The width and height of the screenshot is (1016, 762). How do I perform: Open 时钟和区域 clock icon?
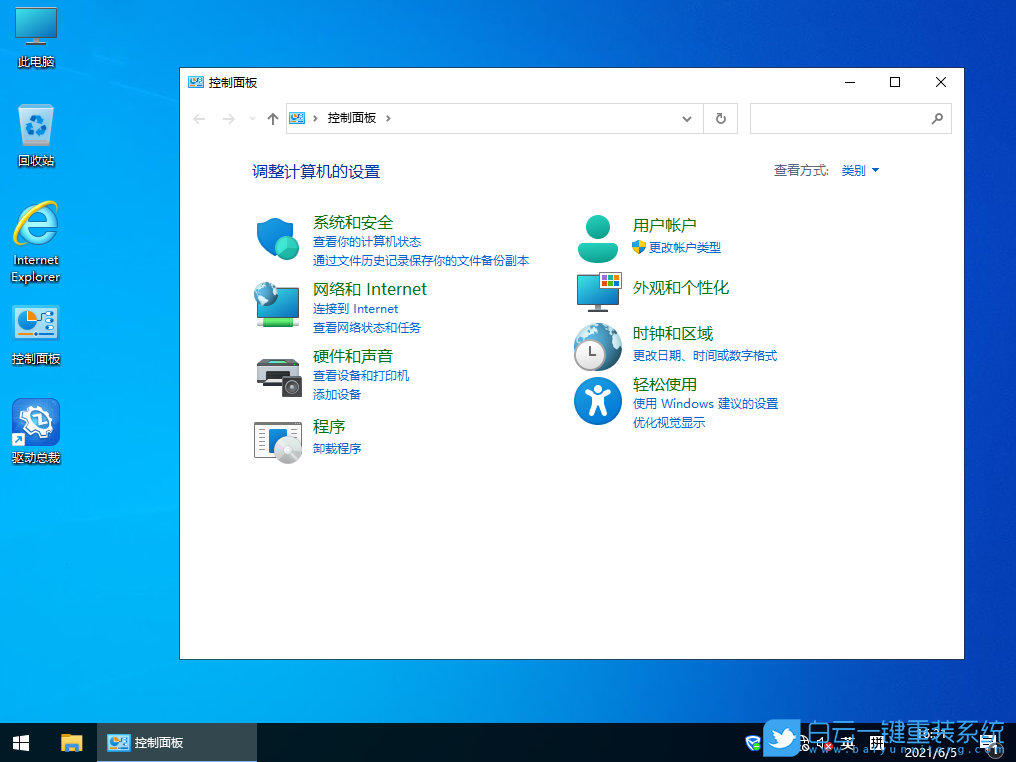597,347
